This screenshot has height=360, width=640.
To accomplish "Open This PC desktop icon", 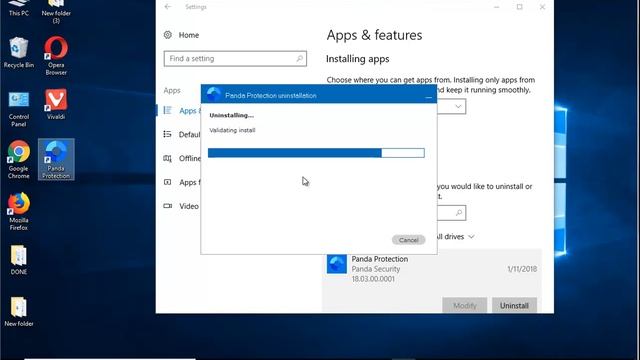I will pos(18,8).
